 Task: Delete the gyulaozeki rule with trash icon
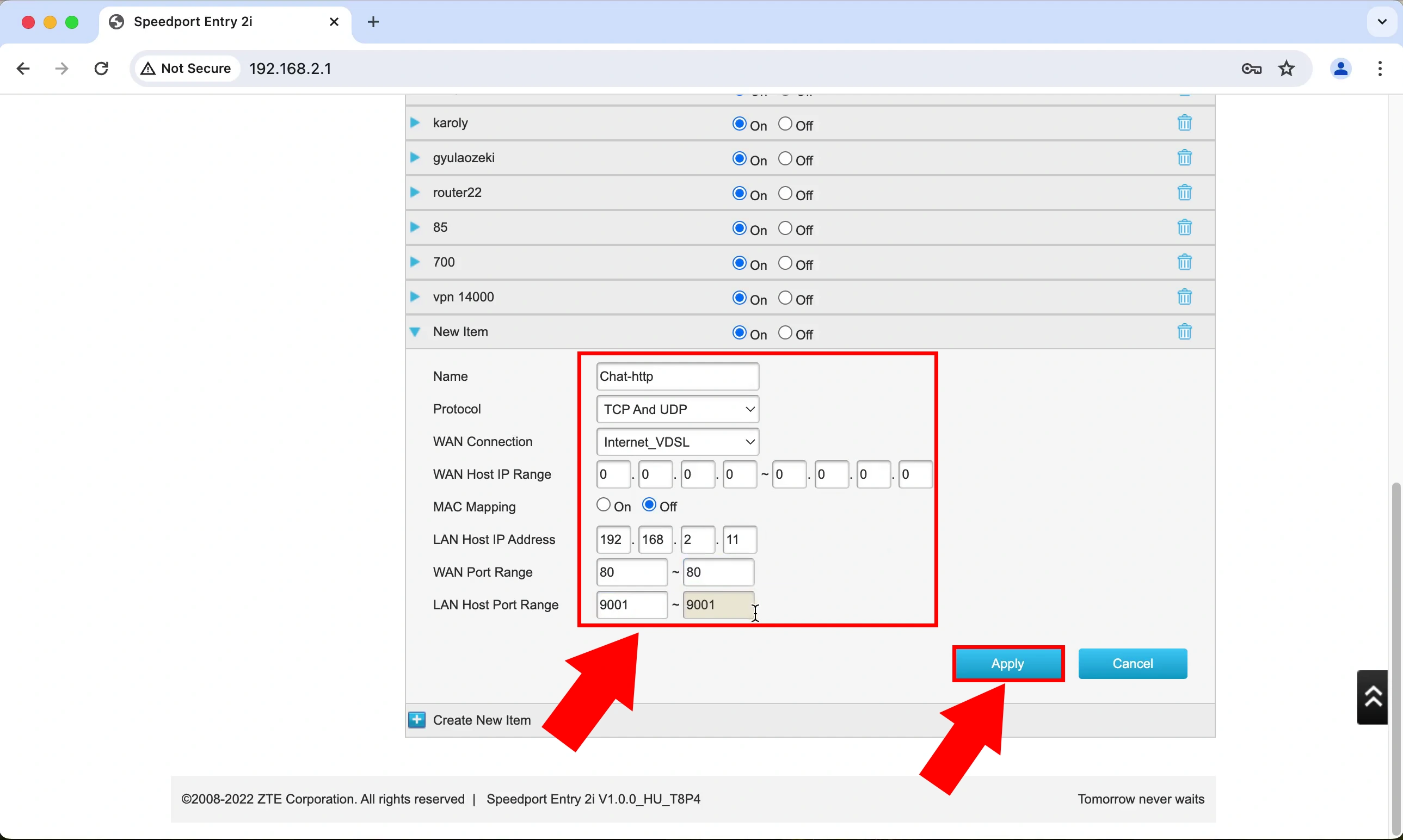[x=1184, y=158]
